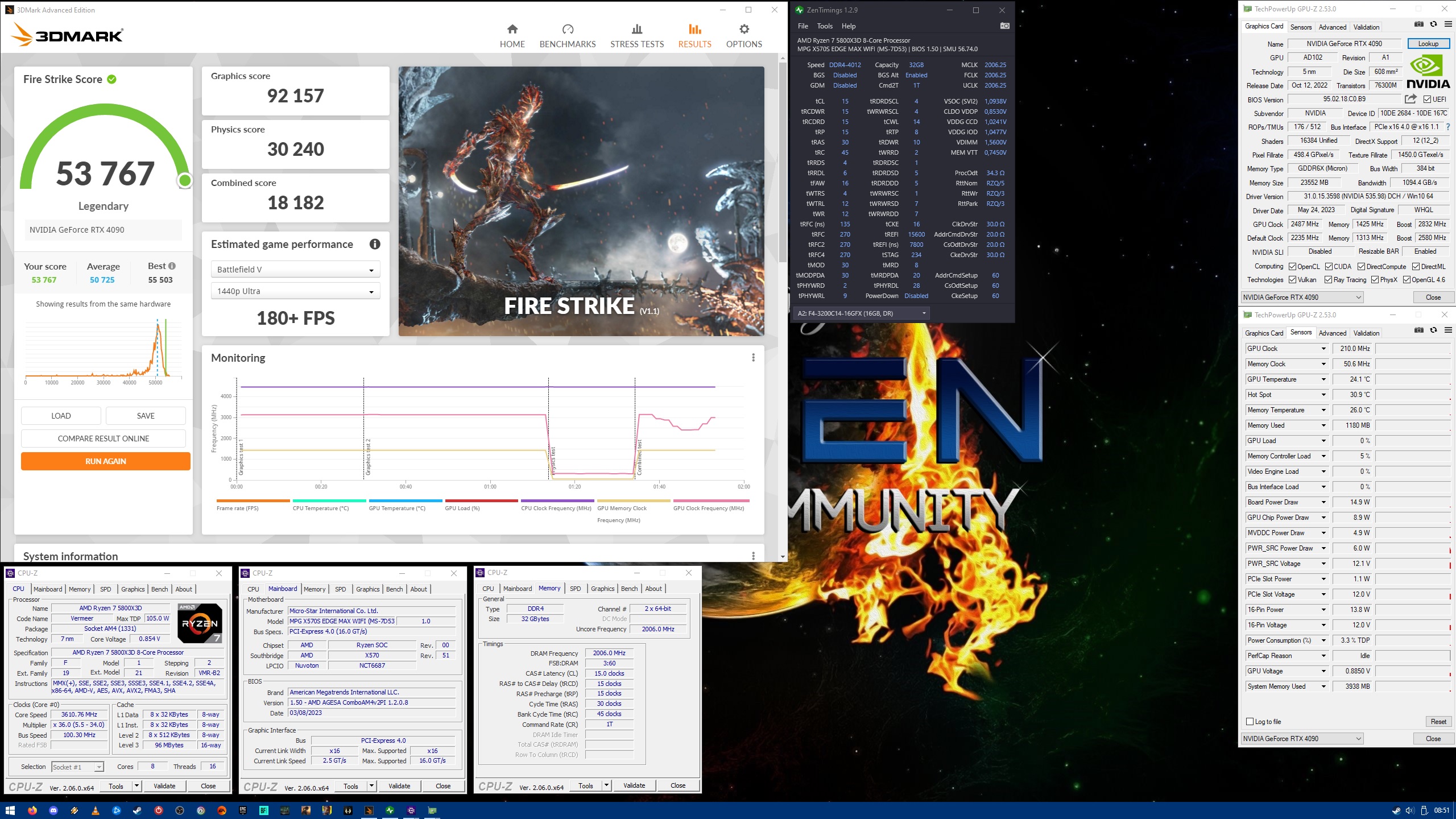Click Lookup button in GPU-Z
Screen dimensions: 1456x819
pos(1428,44)
